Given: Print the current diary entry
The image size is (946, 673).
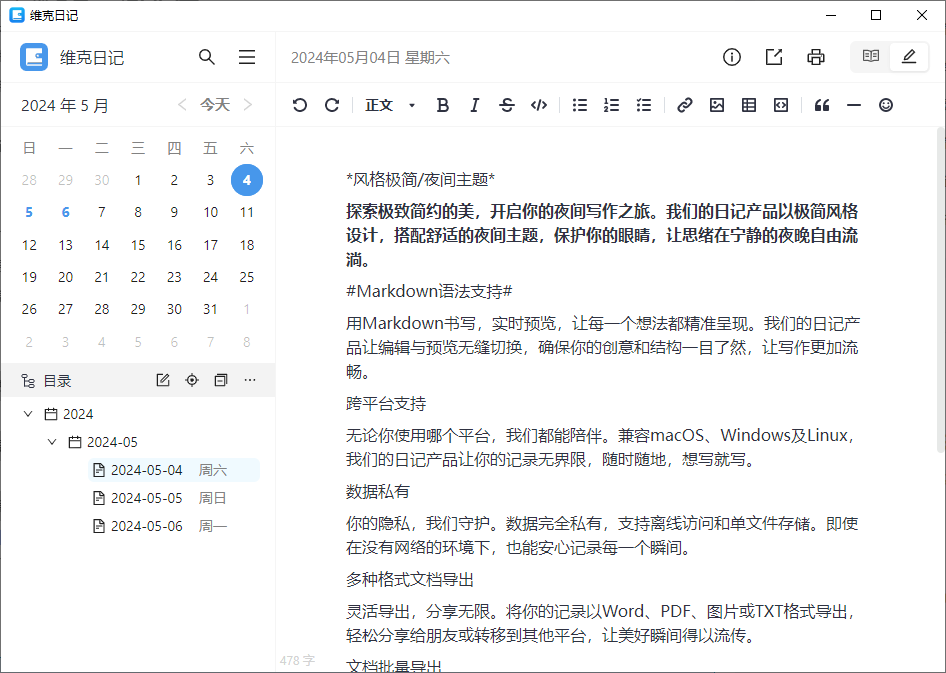Looking at the screenshot, I should click(816, 57).
